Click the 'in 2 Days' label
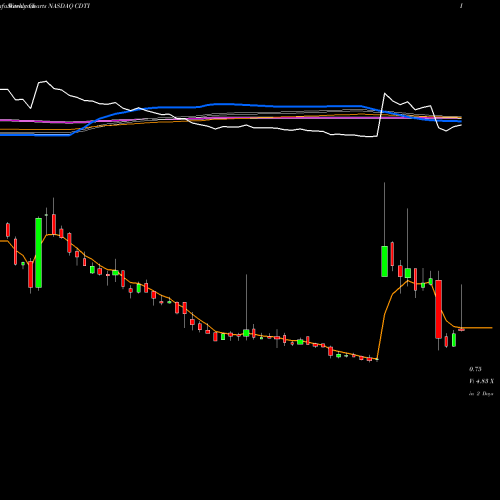 (481, 394)
